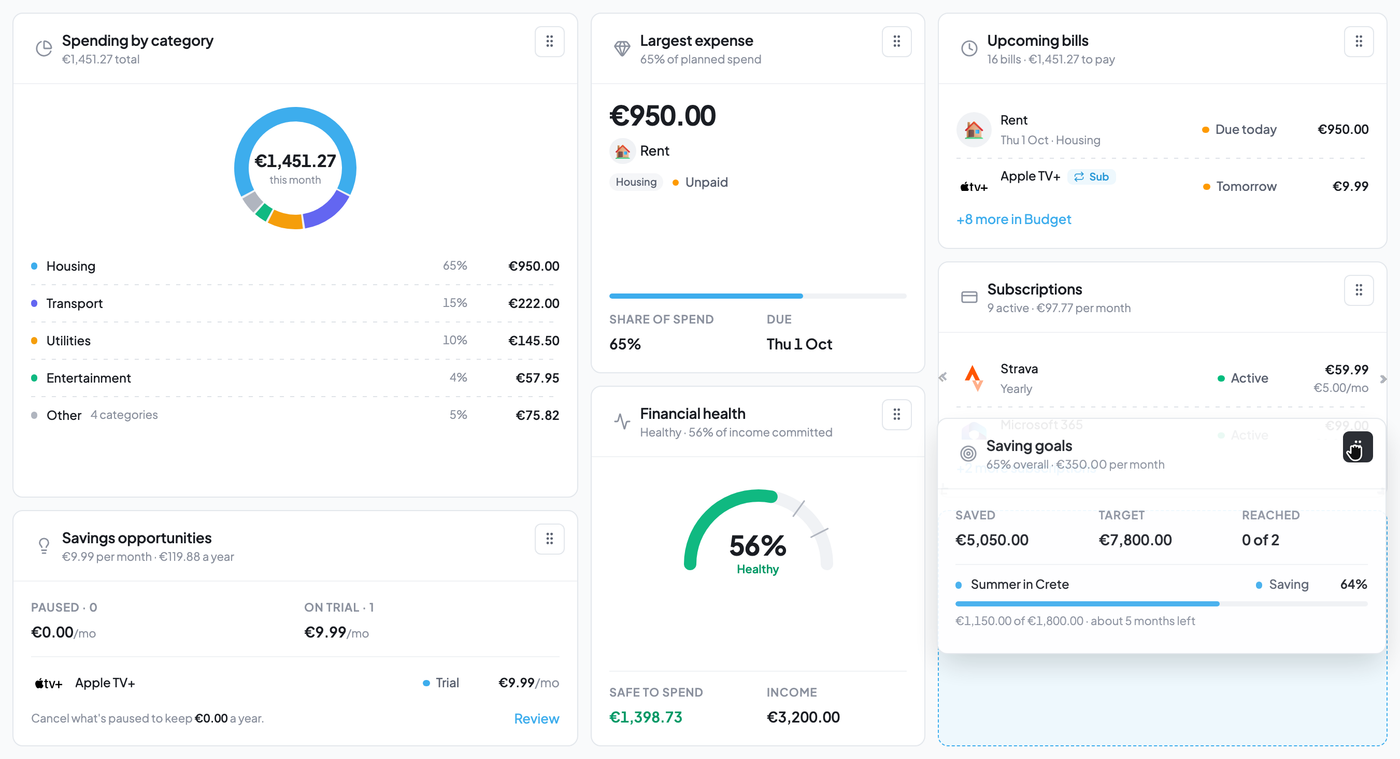Screen dimensions: 1400x759
Task: Click the house icon next to Rent in Largest expense
Action: click(622, 151)
